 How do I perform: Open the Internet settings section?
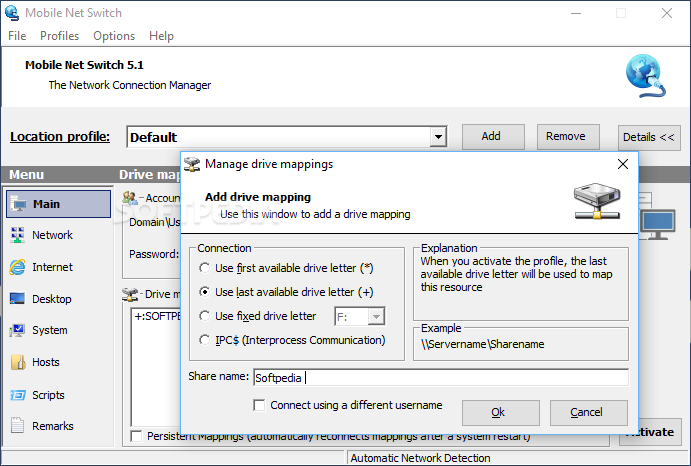click(51, 267)
